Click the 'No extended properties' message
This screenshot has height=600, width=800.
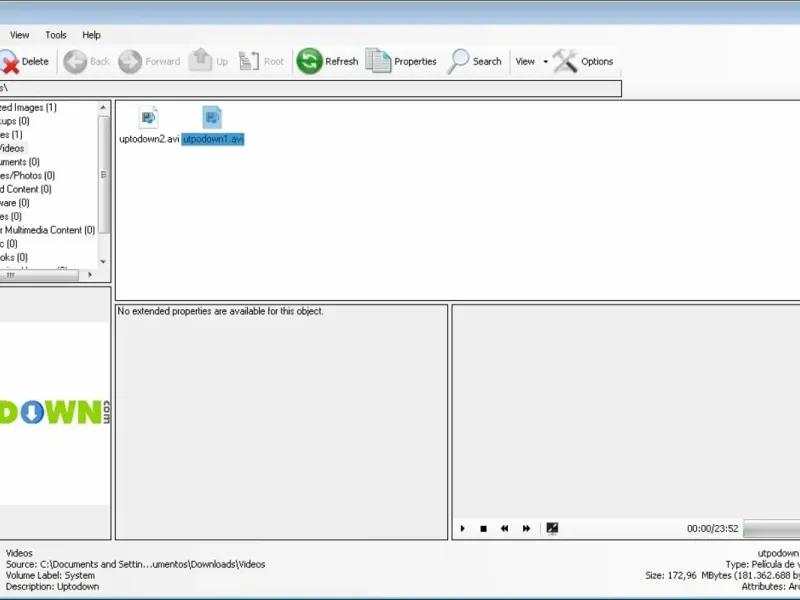click(220, 311)
